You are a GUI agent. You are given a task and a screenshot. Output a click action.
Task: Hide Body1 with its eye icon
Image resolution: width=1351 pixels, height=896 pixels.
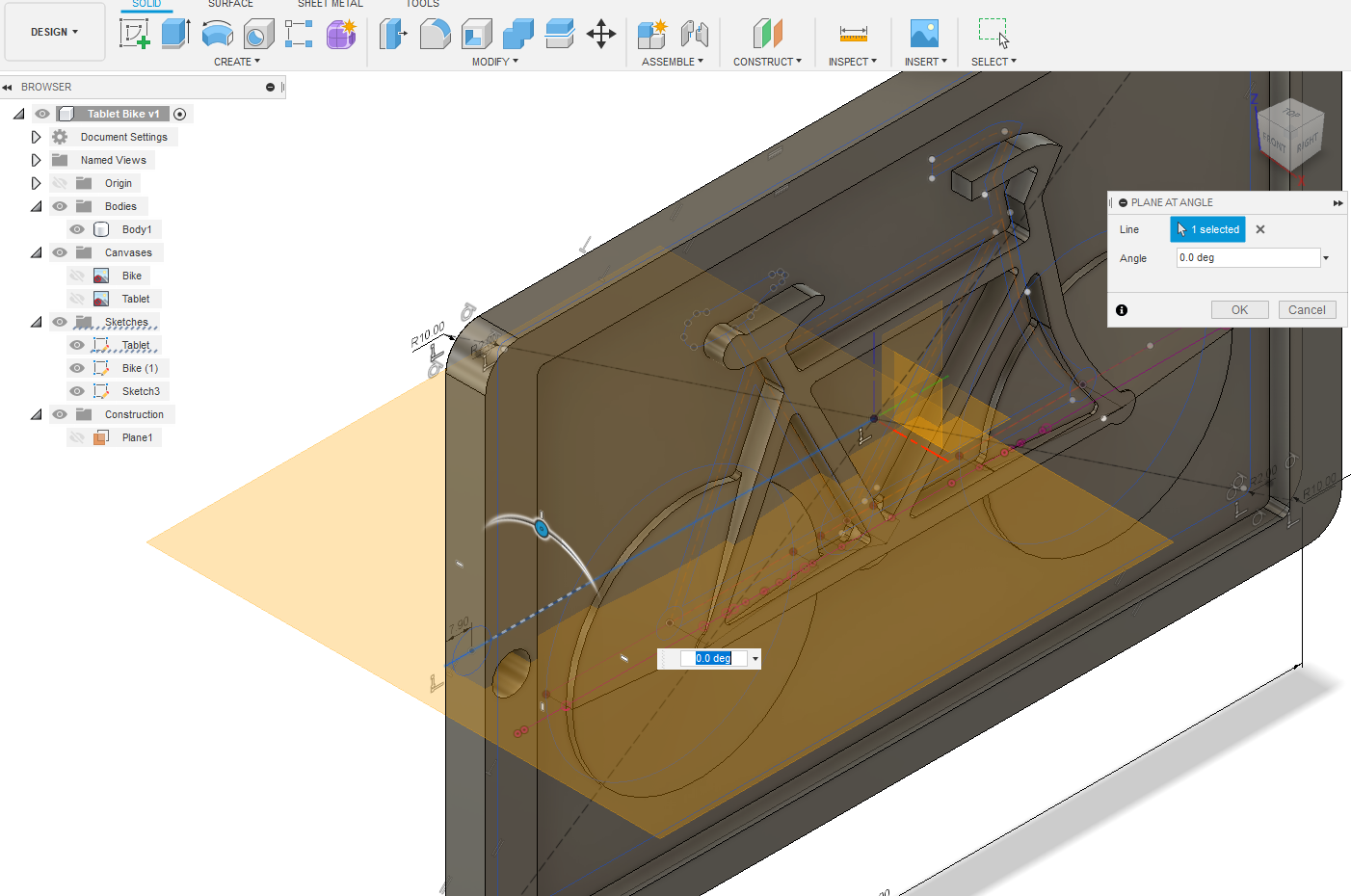point(77,229)
